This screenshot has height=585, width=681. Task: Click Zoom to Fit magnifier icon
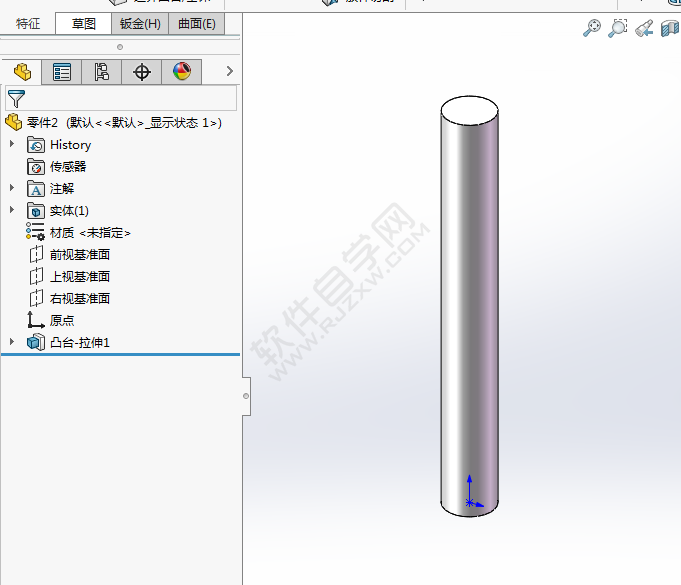tap(592, 28)
